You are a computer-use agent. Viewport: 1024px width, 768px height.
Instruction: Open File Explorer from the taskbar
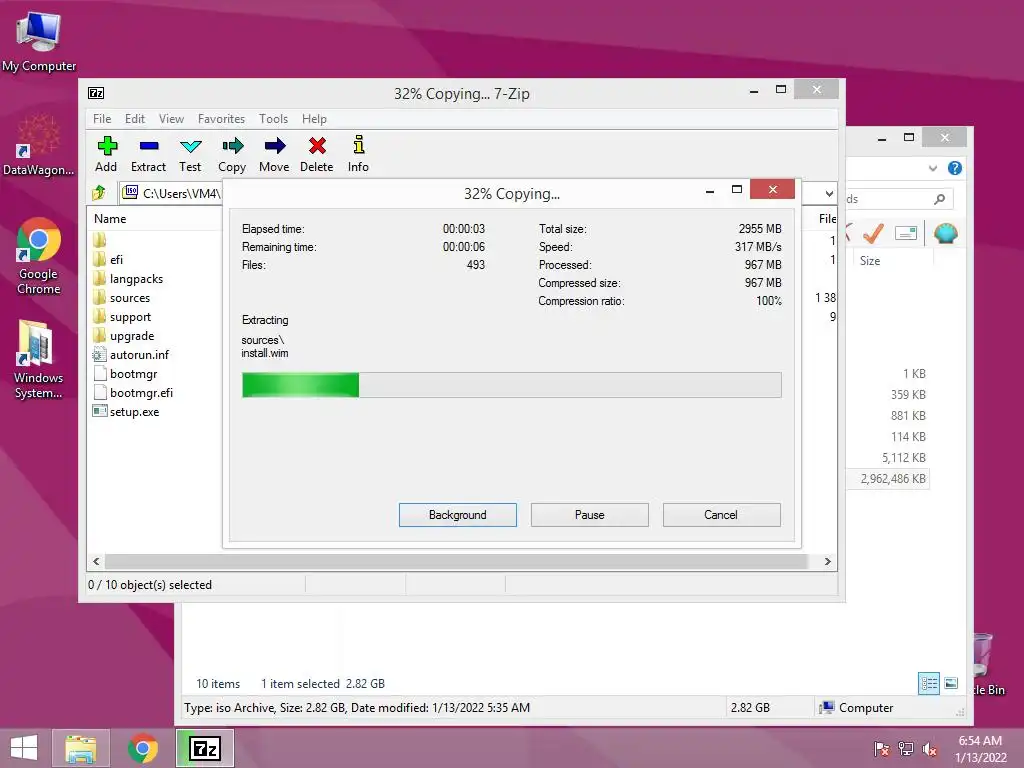pos(81,748)
